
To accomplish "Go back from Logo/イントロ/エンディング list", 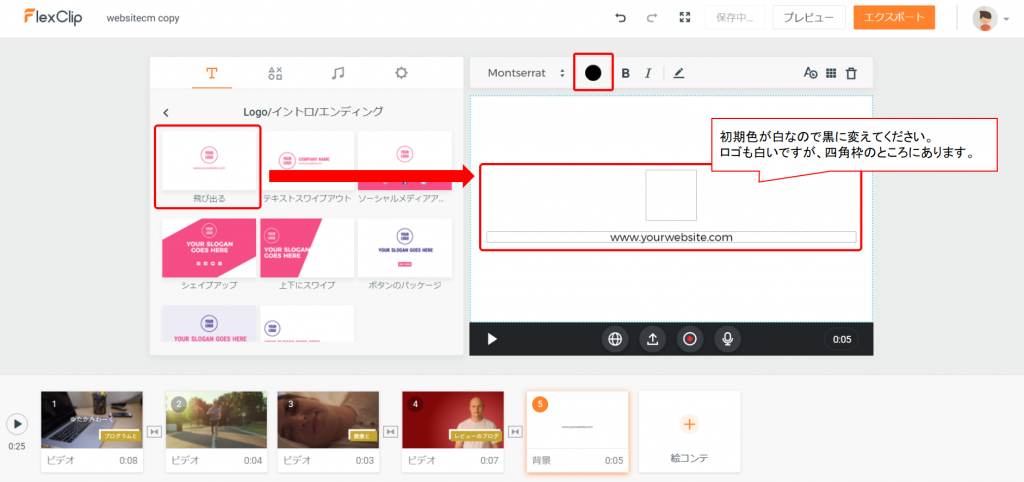I will click(x=166, y=112).
